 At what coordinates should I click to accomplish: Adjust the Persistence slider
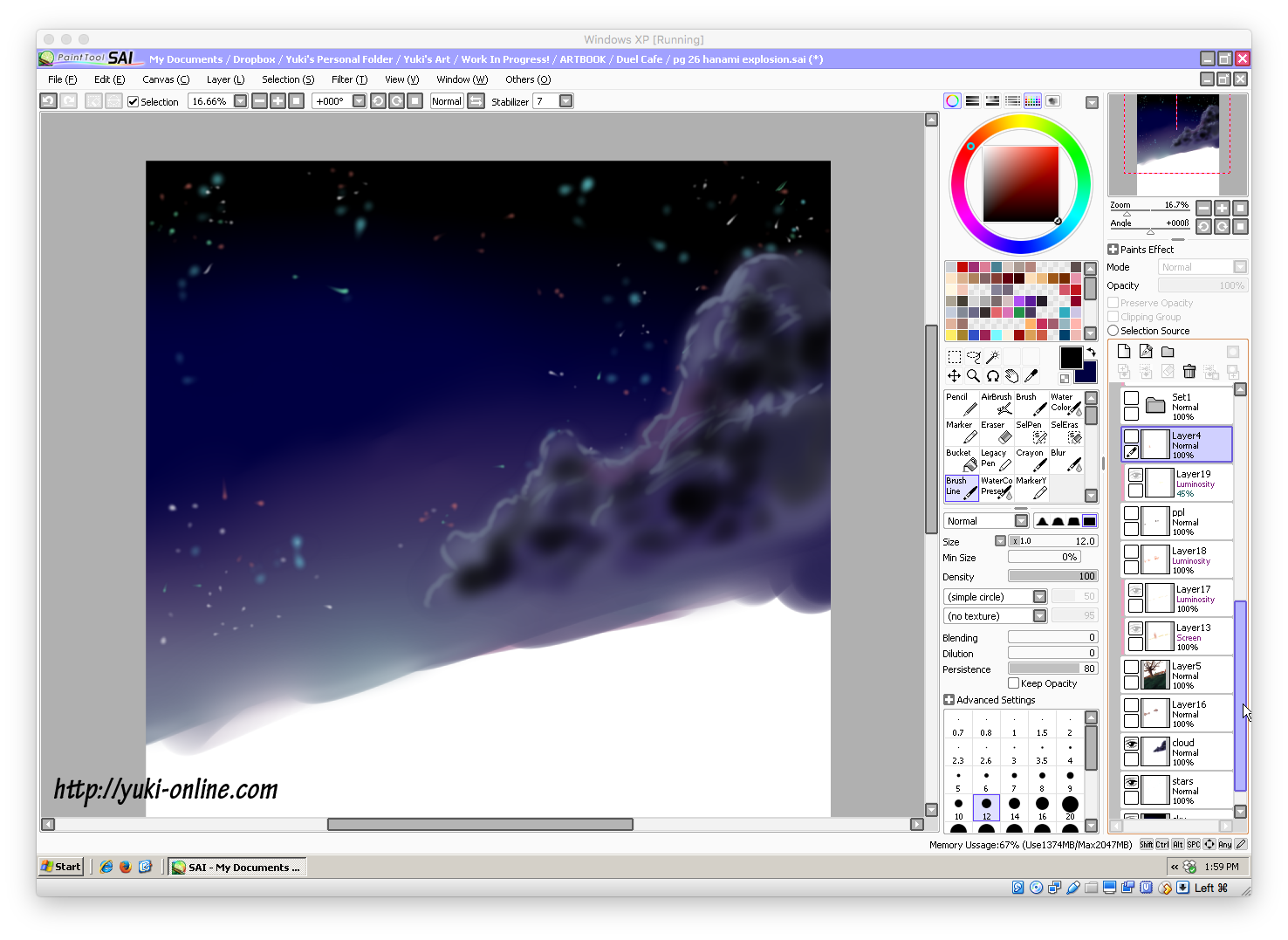[1052, 669]
